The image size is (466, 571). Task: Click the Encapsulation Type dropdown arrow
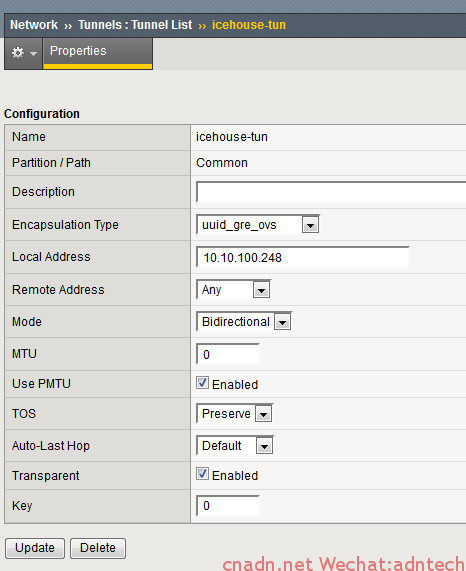[x=311, y=225]
